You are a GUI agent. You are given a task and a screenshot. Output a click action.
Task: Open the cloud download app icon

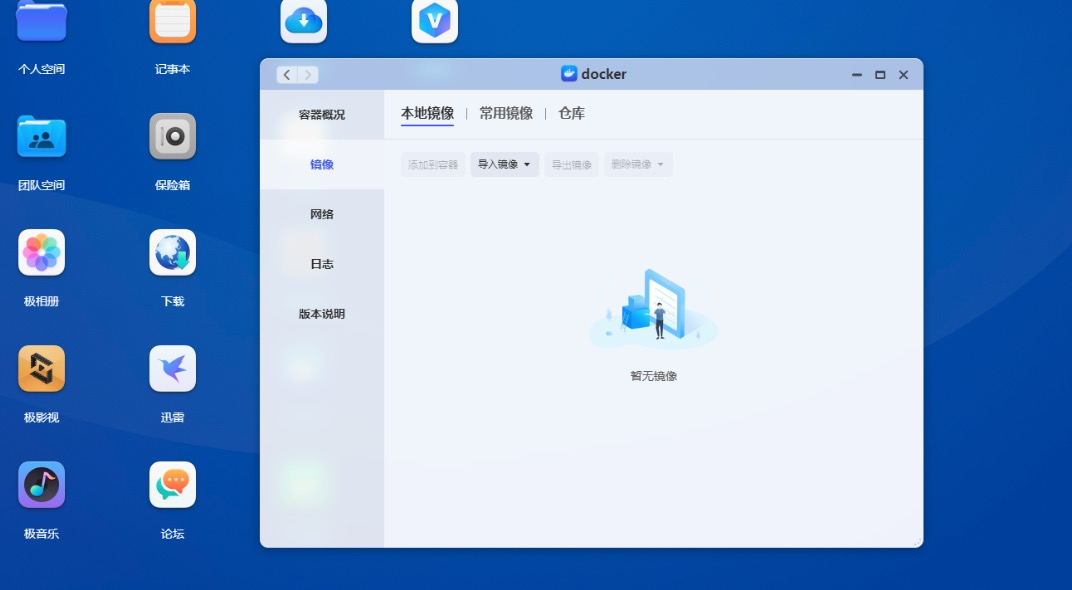click(304, 21)
